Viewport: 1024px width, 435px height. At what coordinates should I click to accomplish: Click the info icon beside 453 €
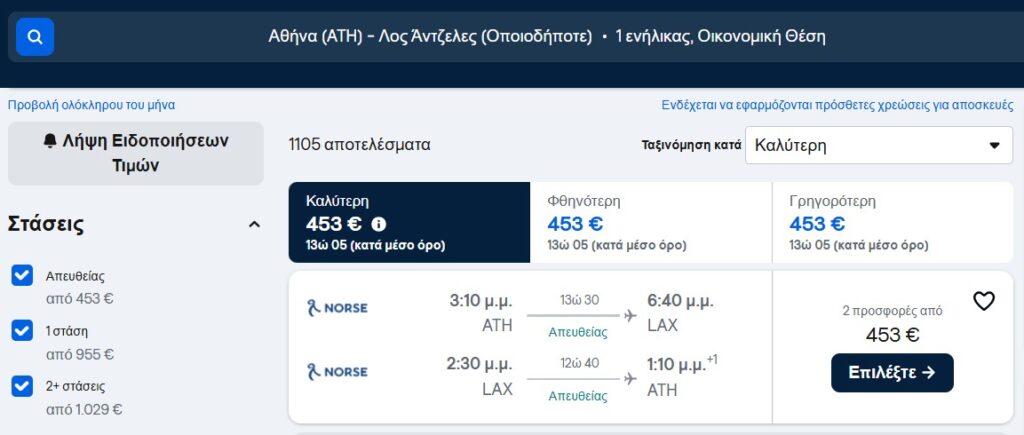click(x=379, y=225)
